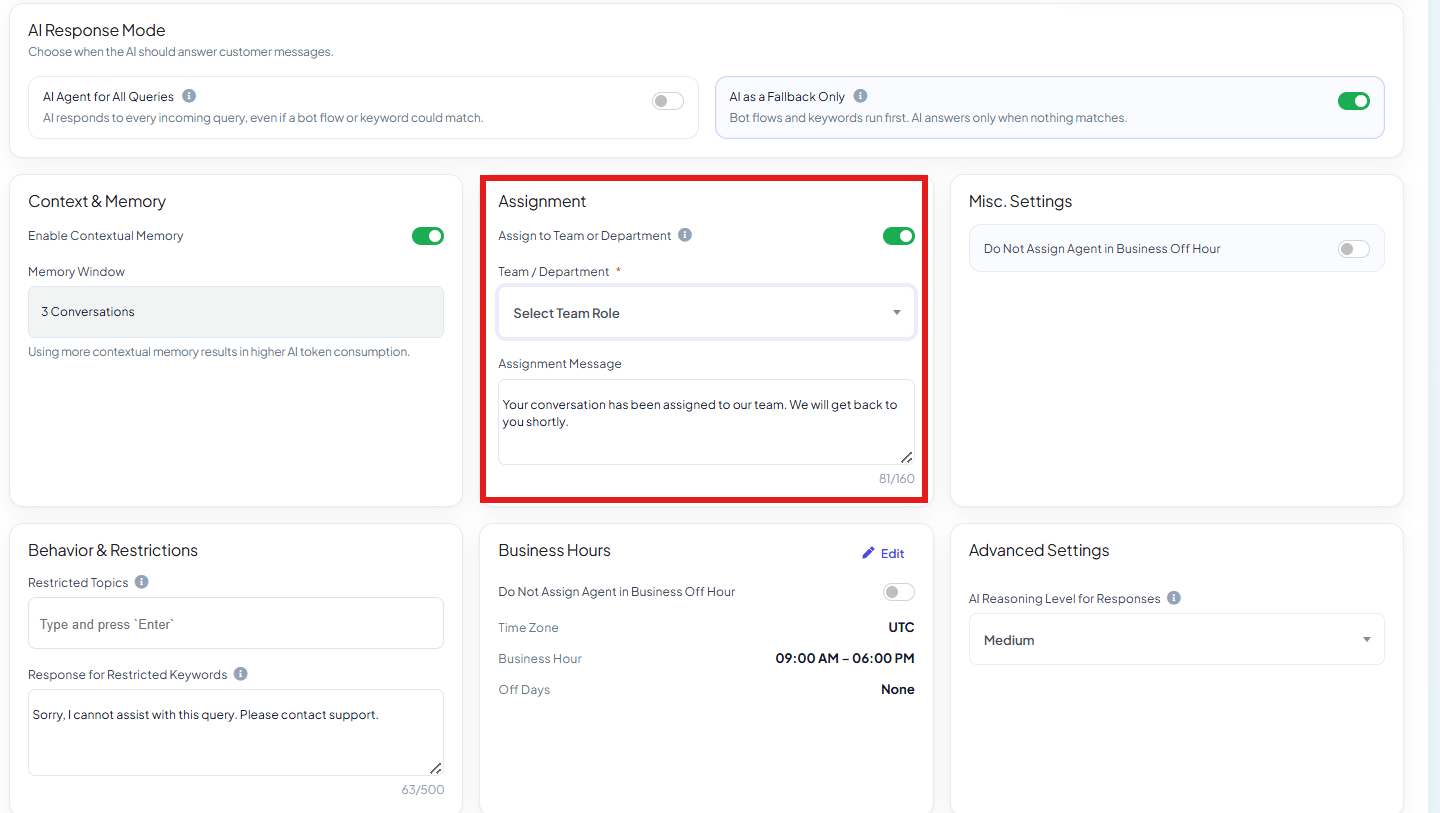Click inside the Assignment Message text area
This screenshot has width=1440, height=813.
pos(706,422)
